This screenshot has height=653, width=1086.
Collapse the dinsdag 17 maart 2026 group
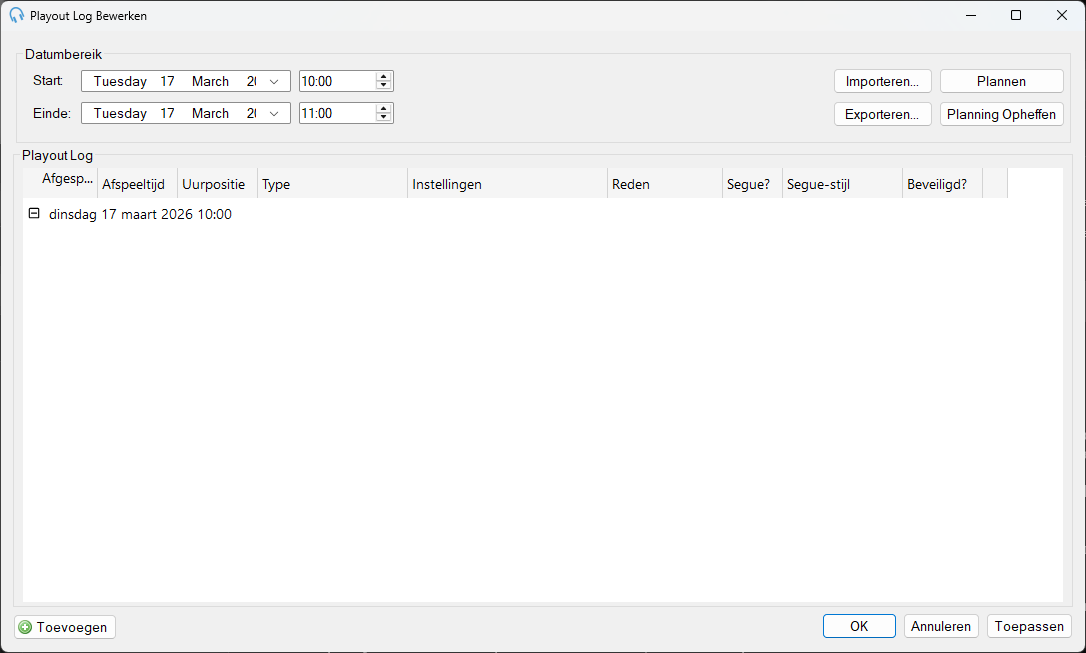click(34, 213)
